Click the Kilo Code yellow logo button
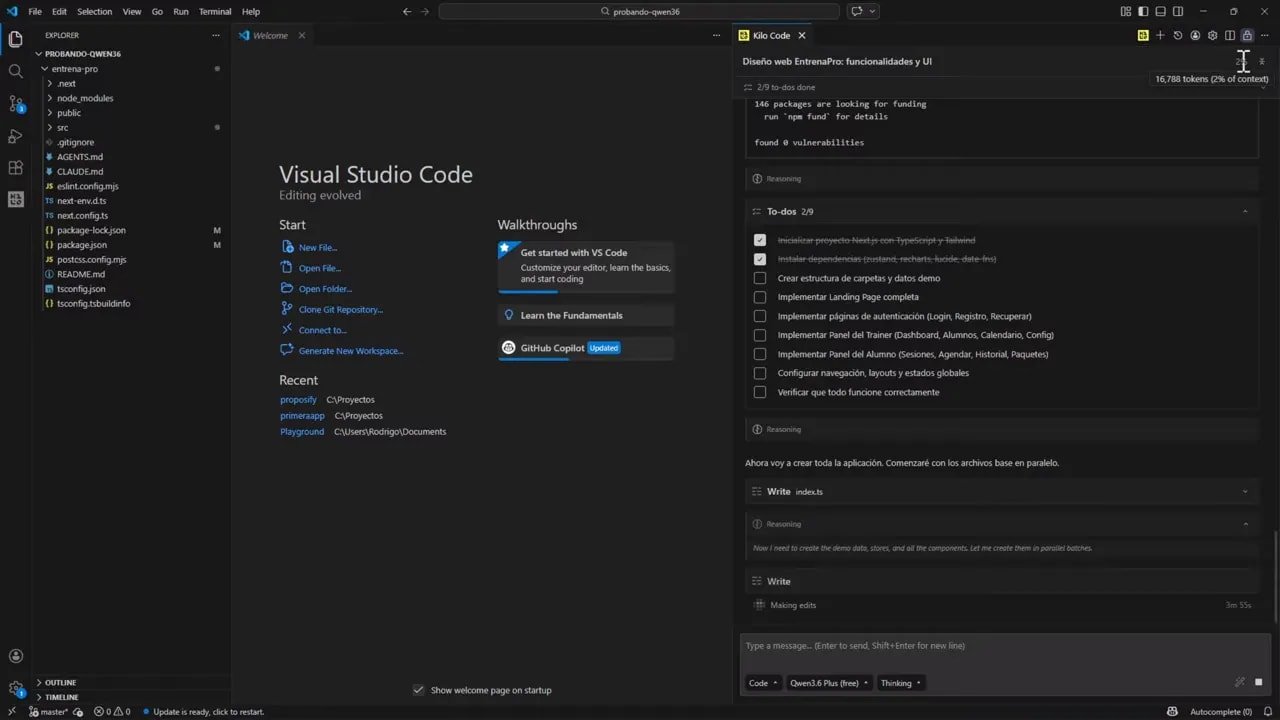 (1142, 35)
